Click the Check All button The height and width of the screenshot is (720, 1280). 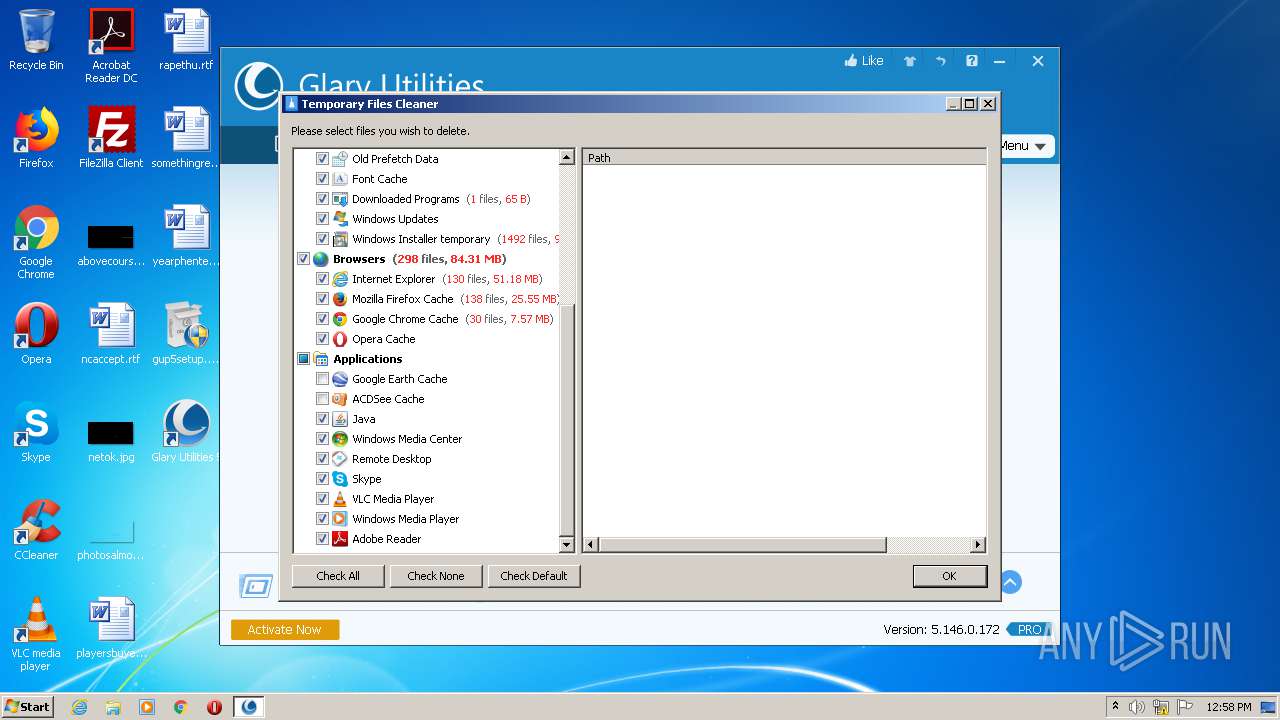(338, 576)
